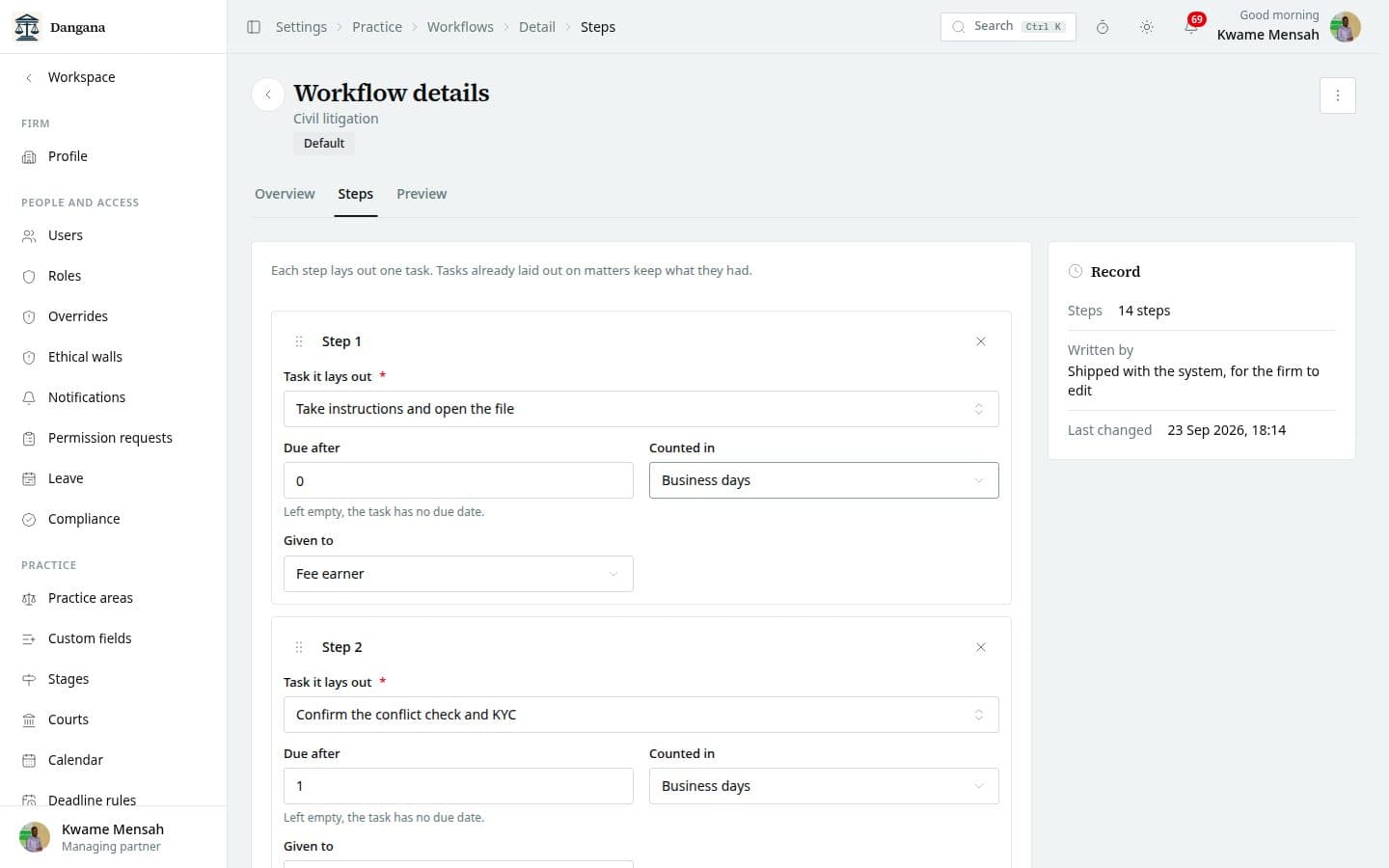1389x868 pixels.
Task: Click the Users people icon
Action: click(x=29, y=235)
